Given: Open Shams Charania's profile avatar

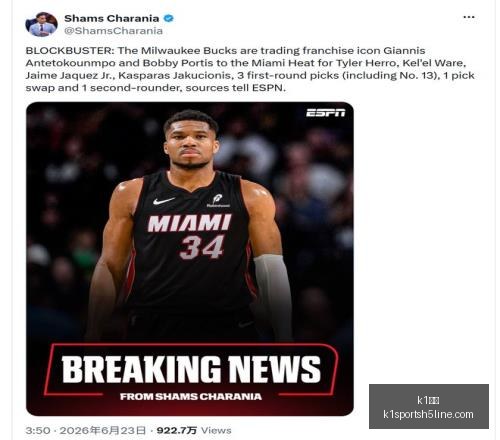Looking at the screenshot, I should tap(41, 24).
